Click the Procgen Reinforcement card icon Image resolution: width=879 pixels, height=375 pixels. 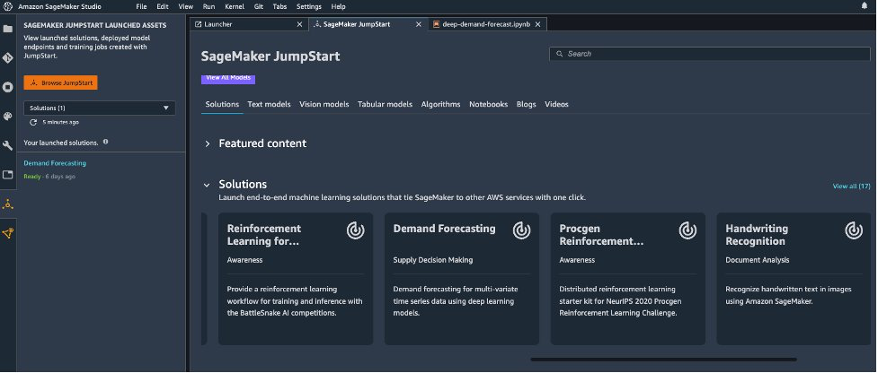(x=687, y=230)
